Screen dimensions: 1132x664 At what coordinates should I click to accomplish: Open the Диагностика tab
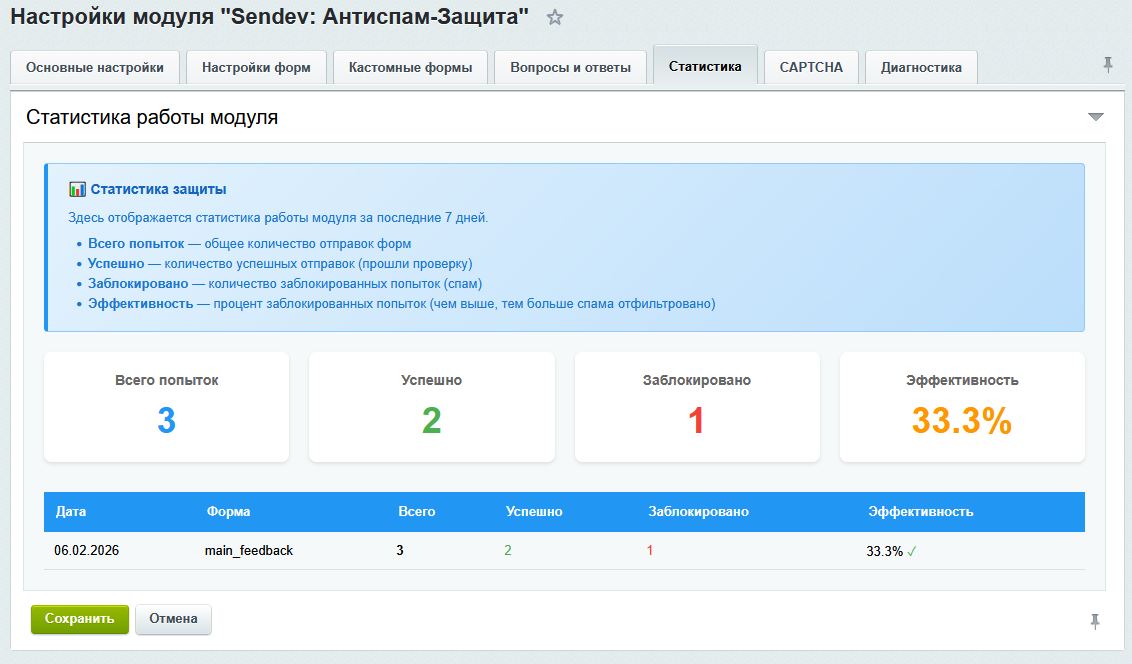pos(921,66)
